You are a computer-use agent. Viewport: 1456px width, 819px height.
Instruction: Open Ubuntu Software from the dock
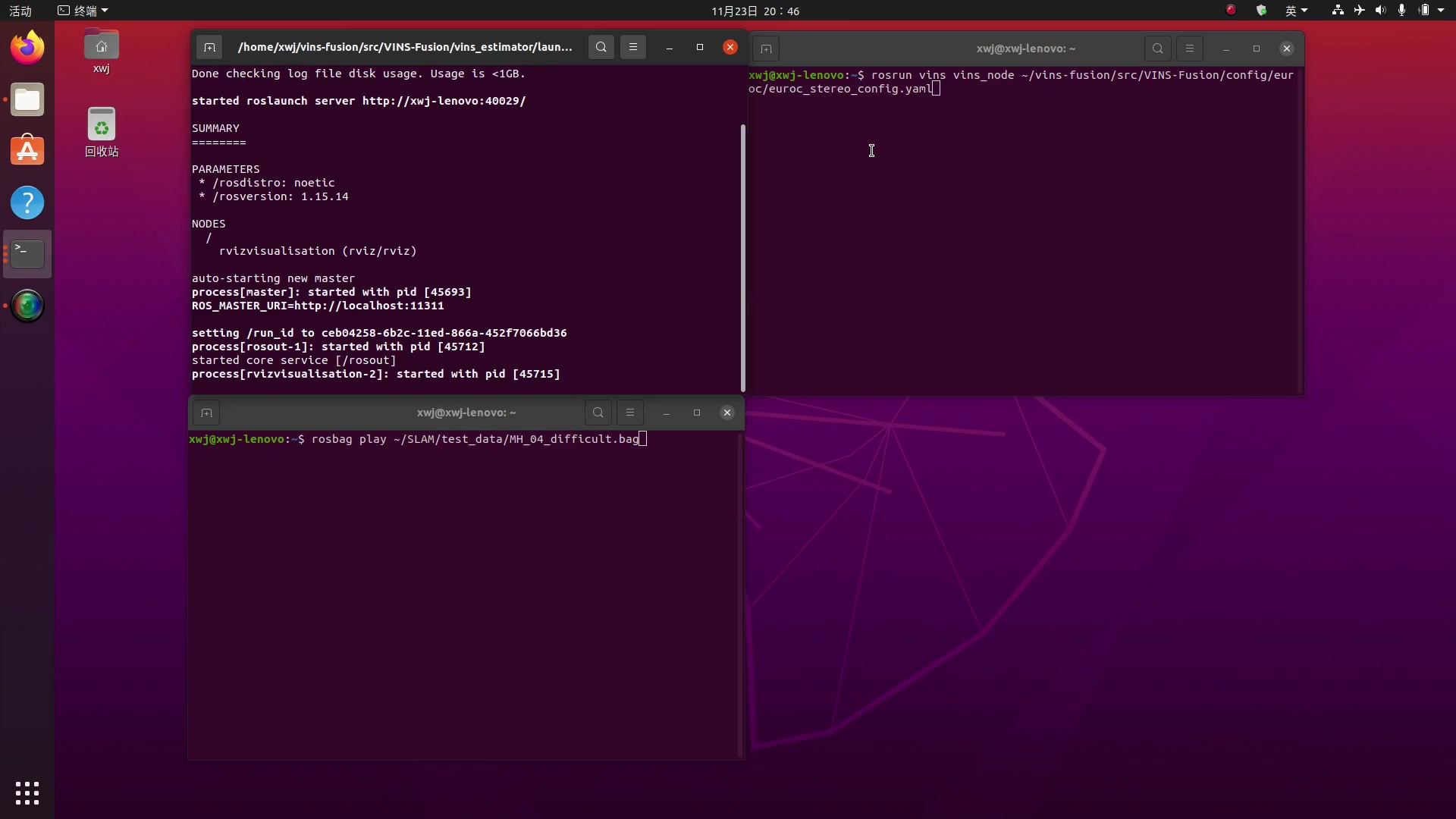tap(27, 151)
